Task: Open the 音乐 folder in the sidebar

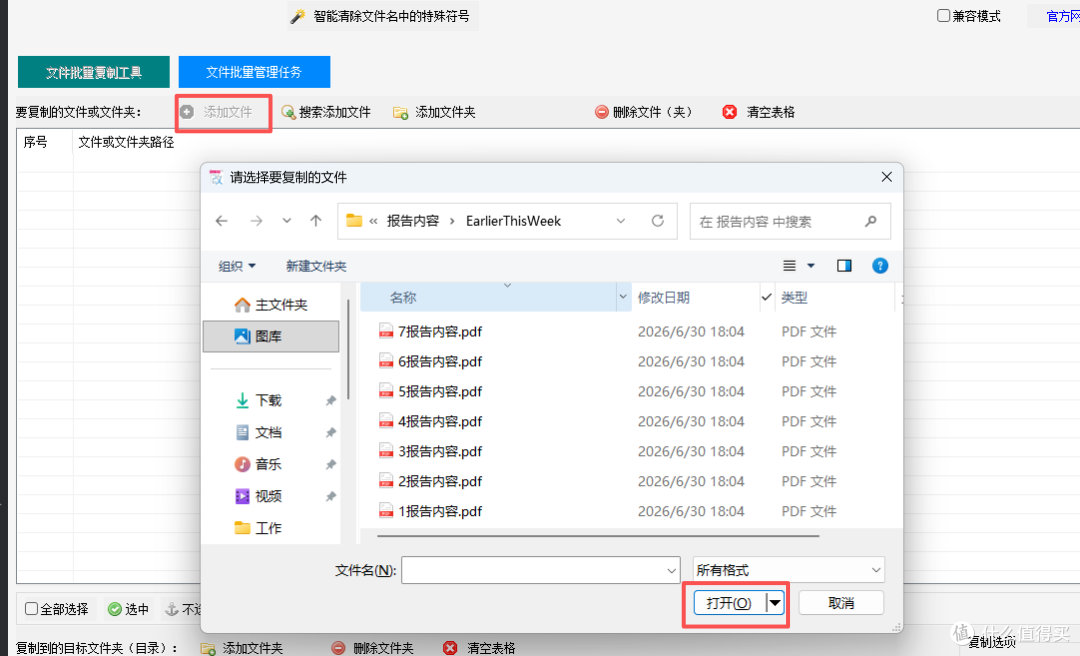Action: click(260, 464)
